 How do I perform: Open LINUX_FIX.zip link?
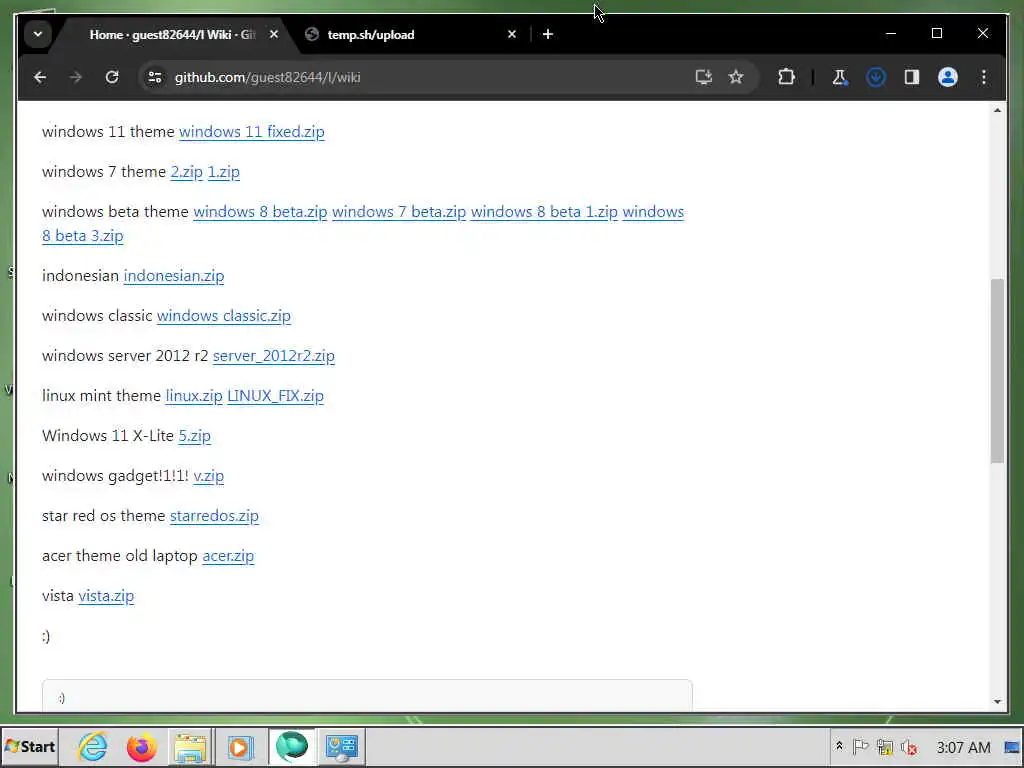(x=275, y=396)
